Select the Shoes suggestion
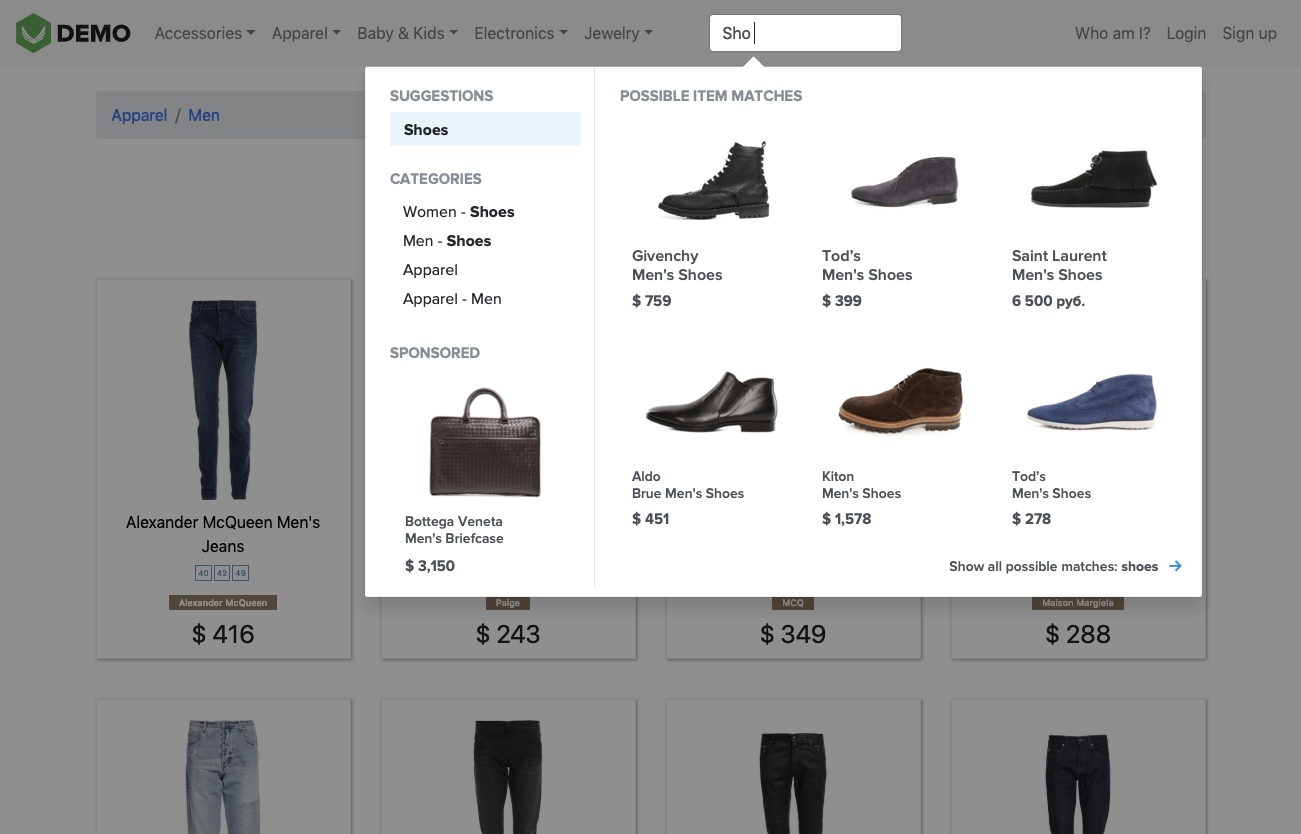This screenshot has width=1301, height=834. click(485, 129)
